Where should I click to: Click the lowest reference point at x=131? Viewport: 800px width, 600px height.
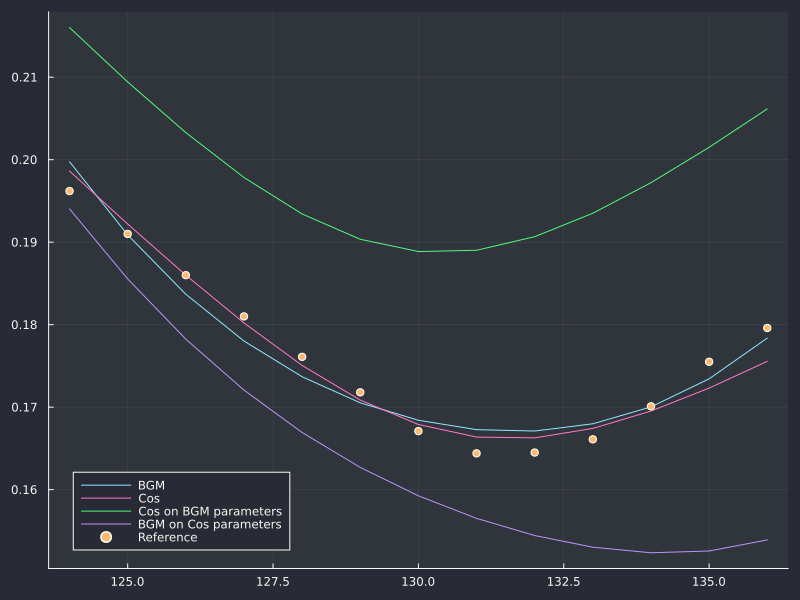coord(477,453)
